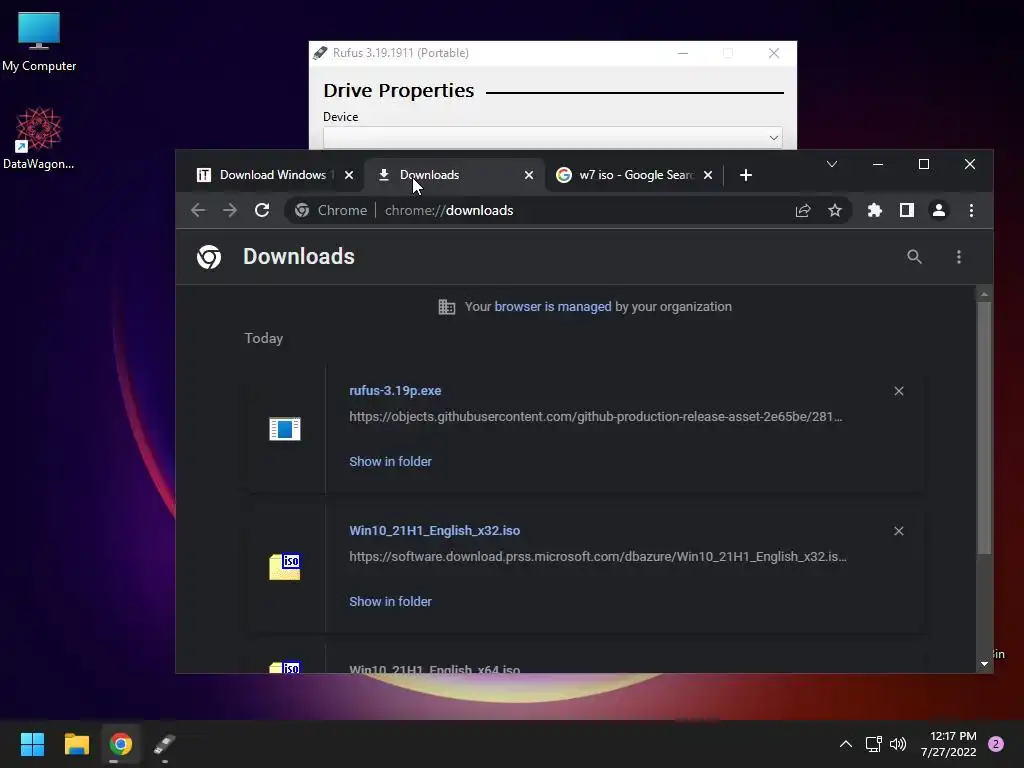1024x768 pixels.
Task: Show rufus-3.19p.exe in folder
Action: coord(390,462)
